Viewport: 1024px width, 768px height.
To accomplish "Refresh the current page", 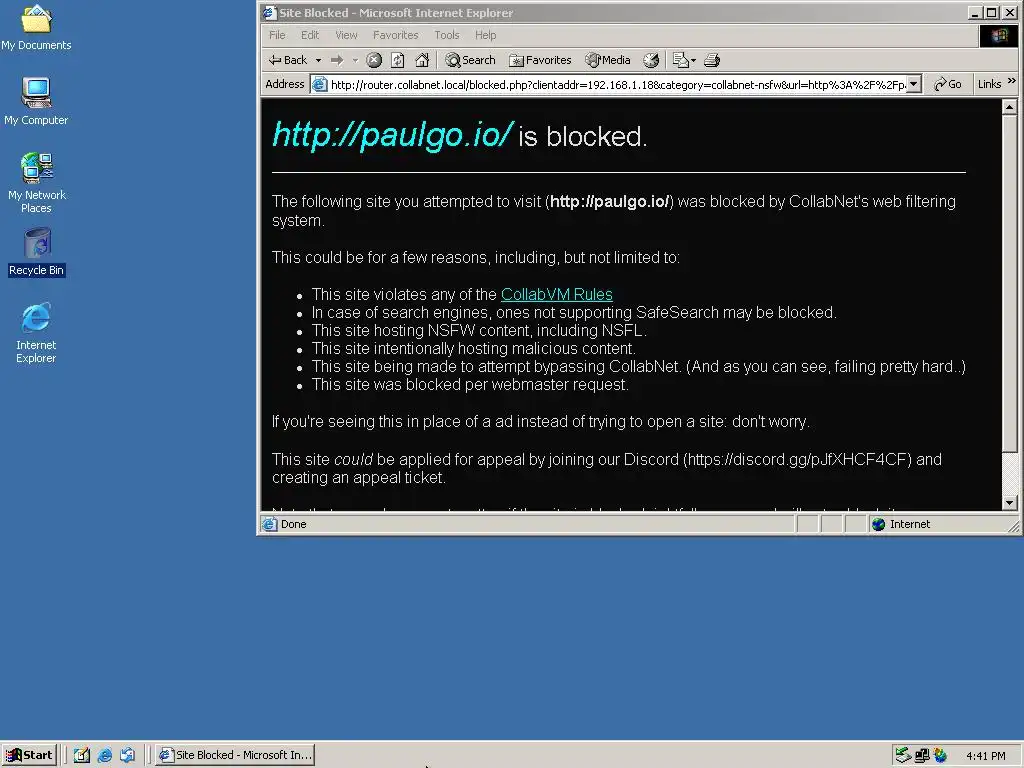I will click(x=398, y=61).
